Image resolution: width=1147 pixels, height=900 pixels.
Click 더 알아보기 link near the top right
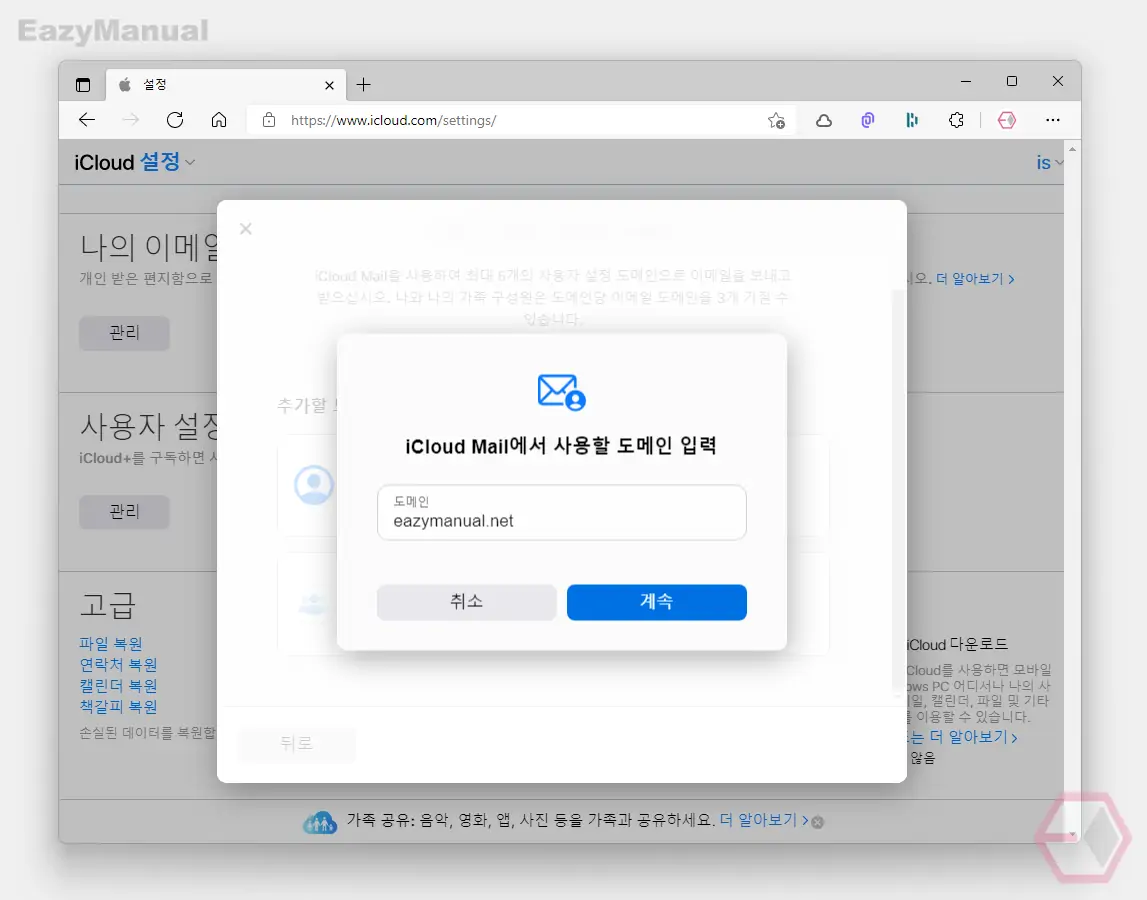click(975, 279)
